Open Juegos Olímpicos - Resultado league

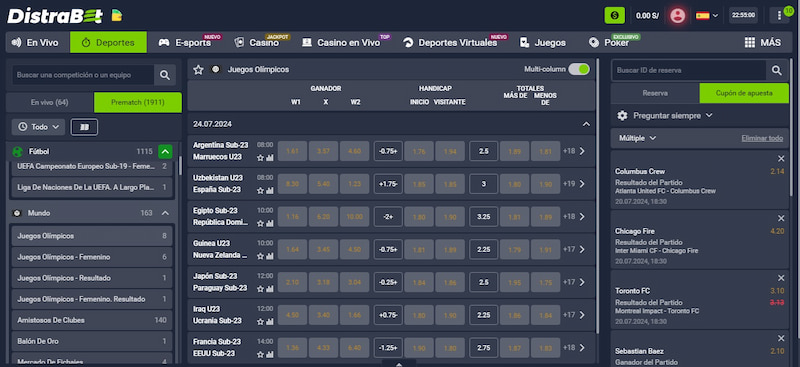(92, 278)
